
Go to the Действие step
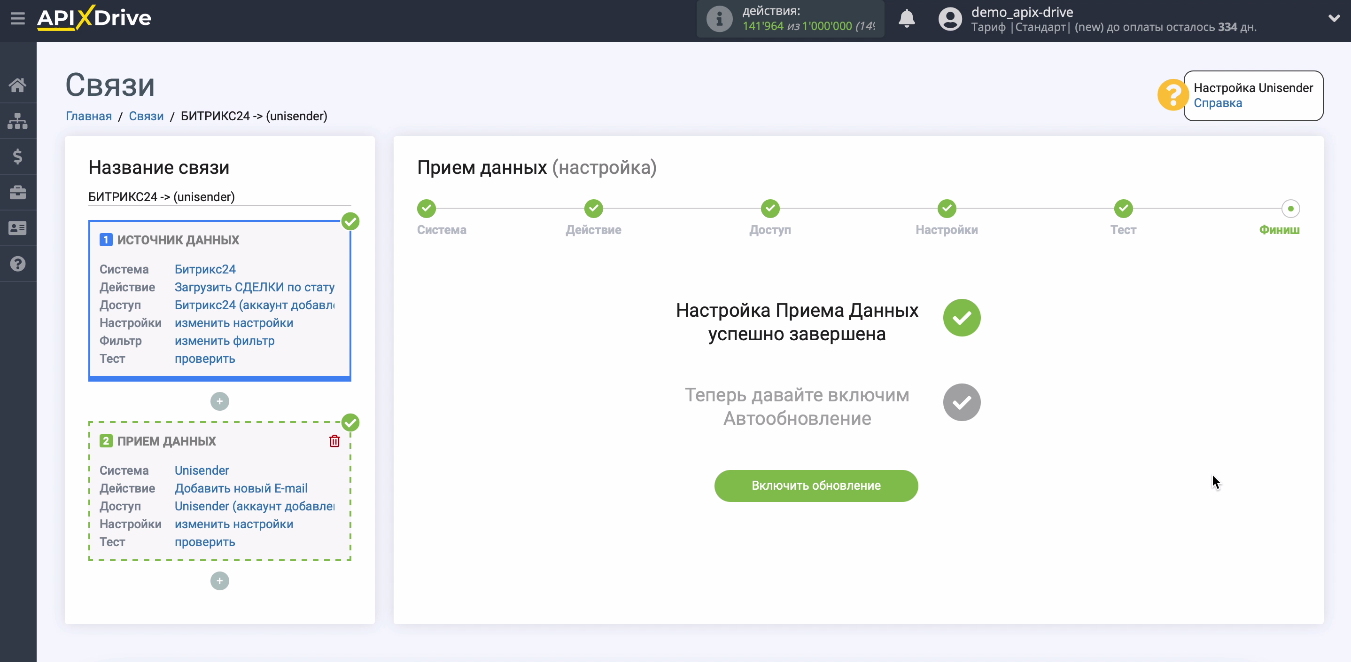coord(594,208)
